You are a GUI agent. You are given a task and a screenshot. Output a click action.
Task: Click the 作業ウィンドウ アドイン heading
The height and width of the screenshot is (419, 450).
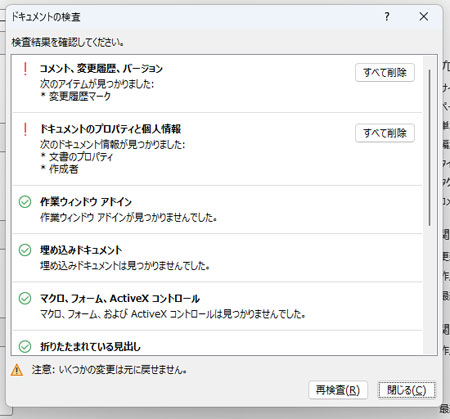click(x=86, y=202)
